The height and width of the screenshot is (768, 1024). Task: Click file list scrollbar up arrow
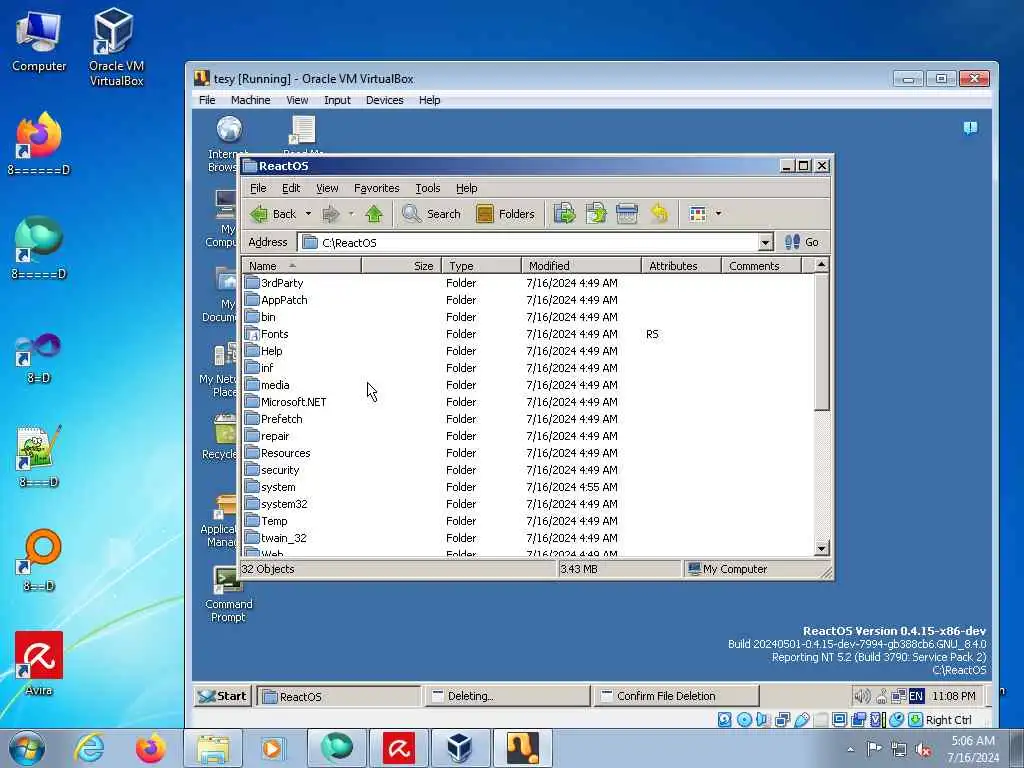[x=822, y=265]
